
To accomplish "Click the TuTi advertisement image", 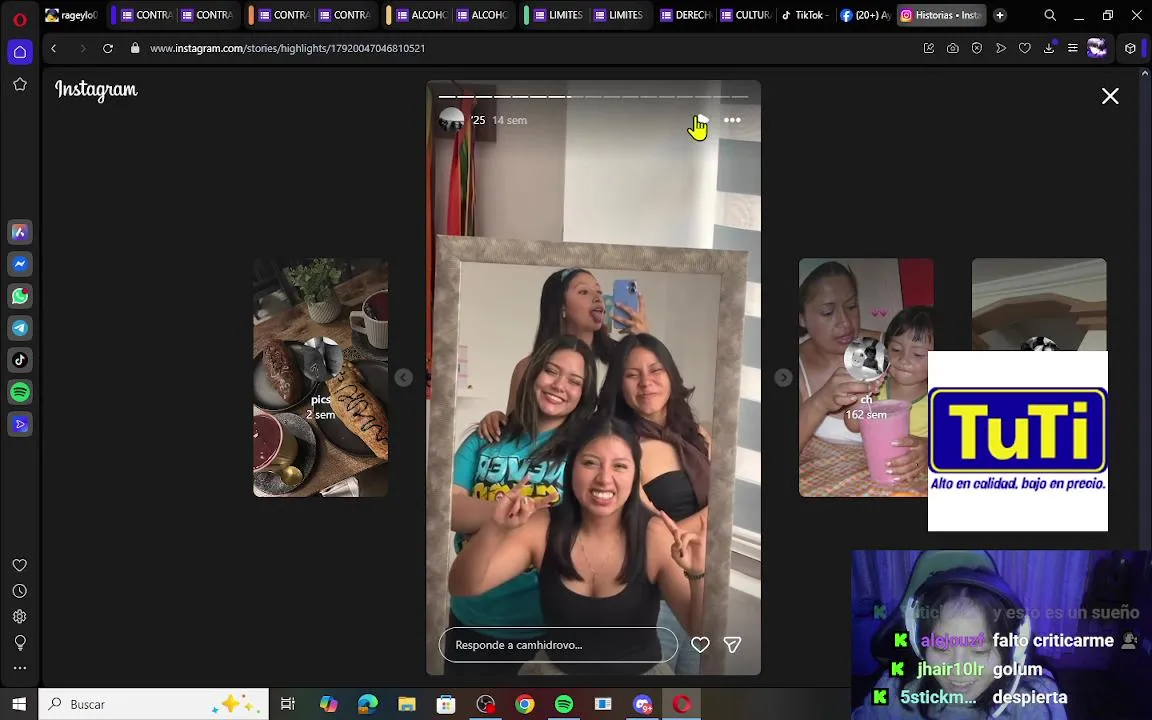I will tap(1018, 441).
